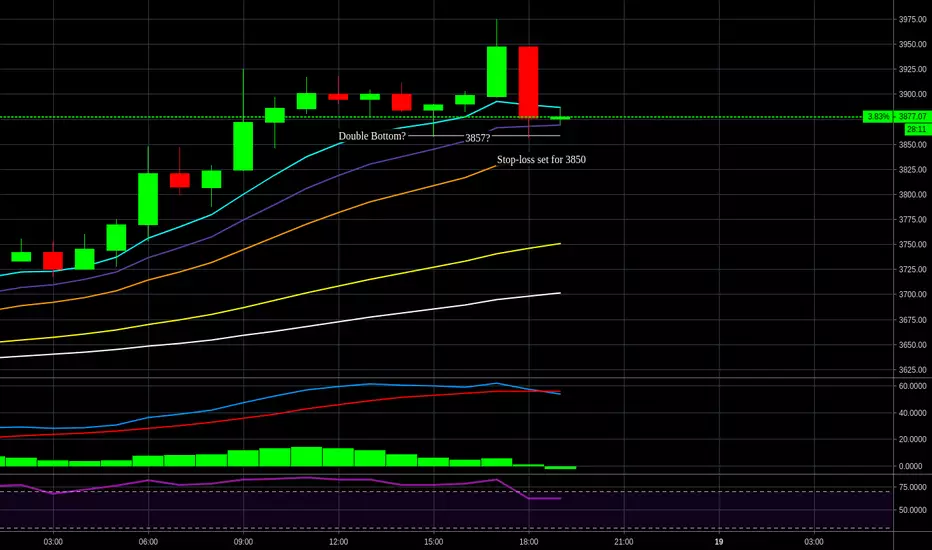Click the 15:00 time axis label
This screenshot has height=550, width=932.
point(433,542)
